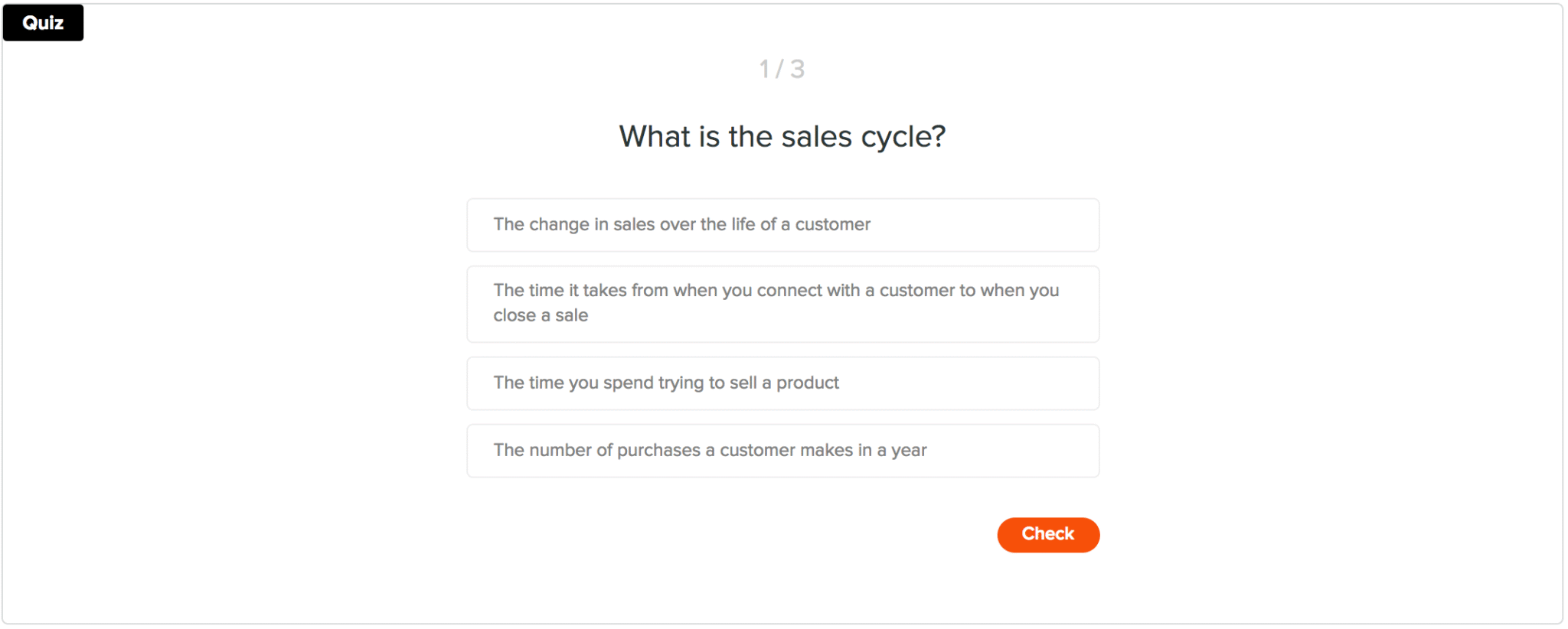This screenshot has width=1568, height=629.
Task: Pick 'The time you spend trying to sell' option
Action: pos(782,383)
